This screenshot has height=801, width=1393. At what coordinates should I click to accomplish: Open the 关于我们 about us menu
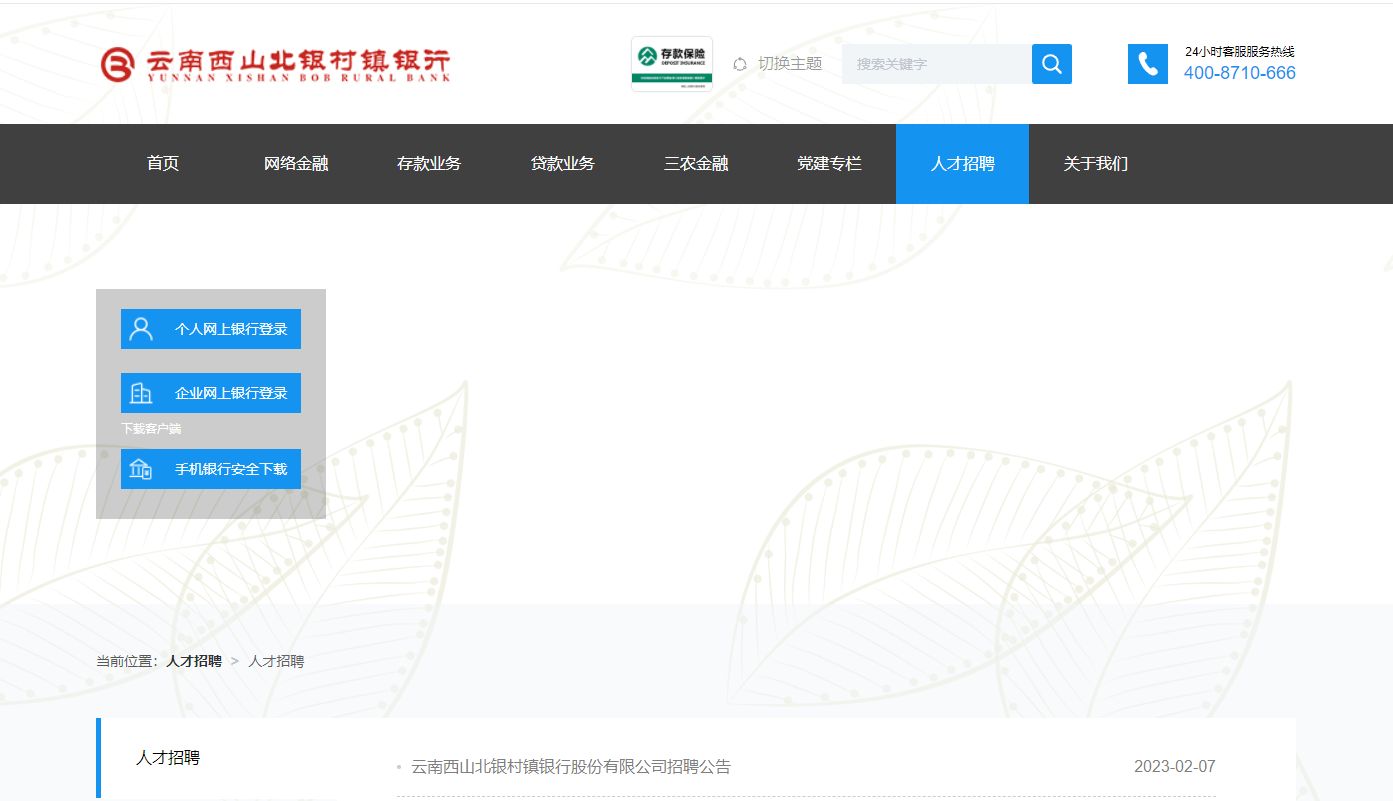point(1095,164)
